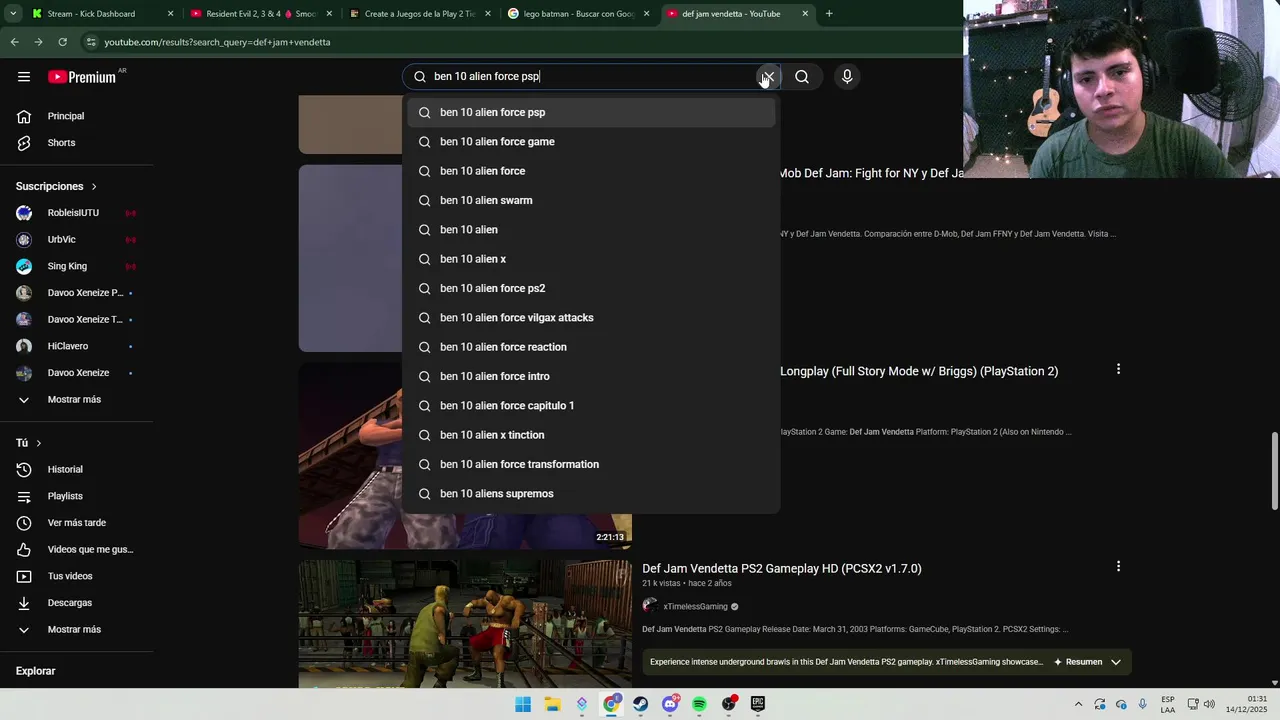Expand Mostrar más under Descargas
The image size is (1280, 720).
[76, 630]
